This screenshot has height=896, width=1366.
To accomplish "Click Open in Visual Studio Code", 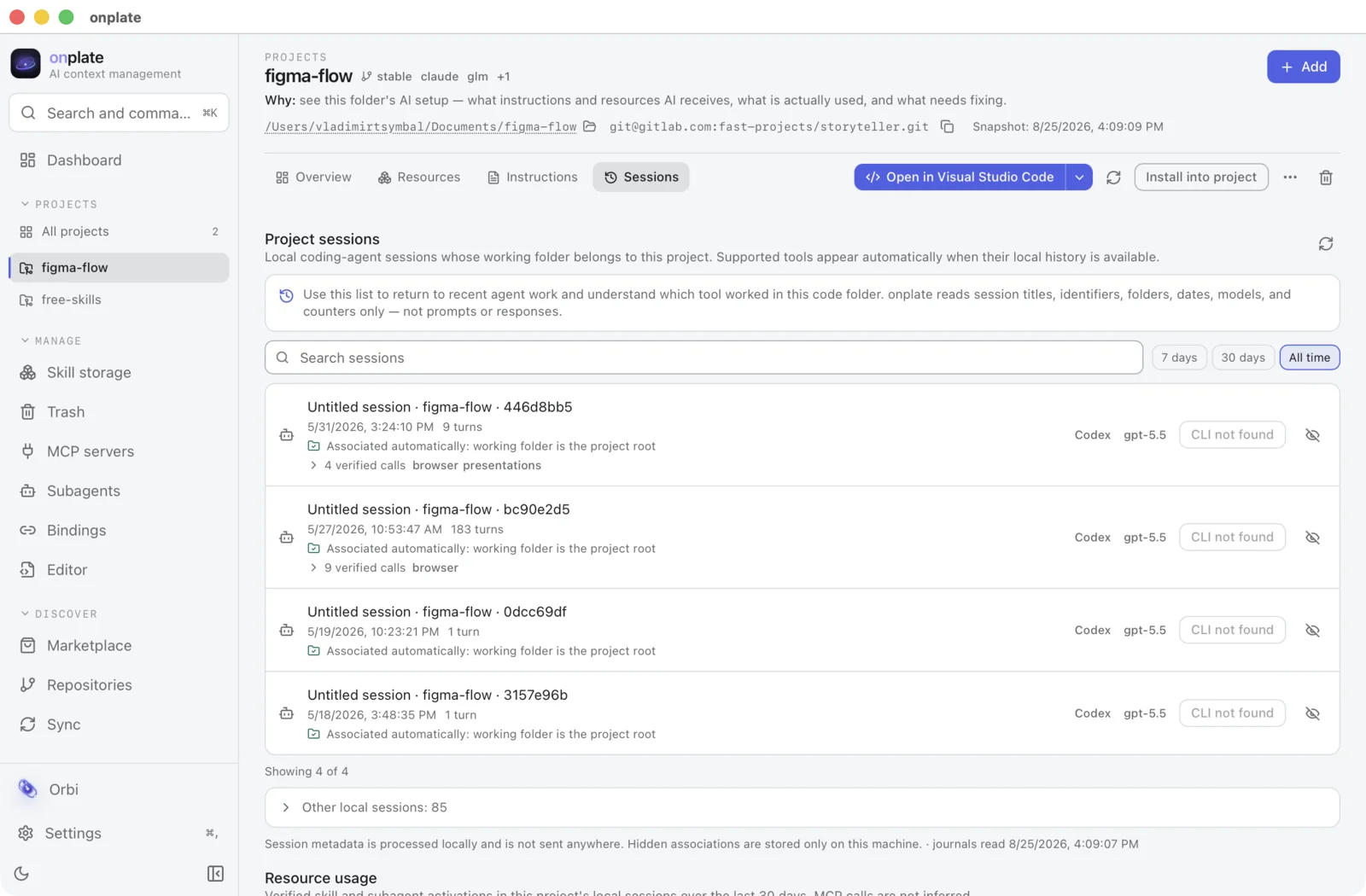I will tap(960, 177).
